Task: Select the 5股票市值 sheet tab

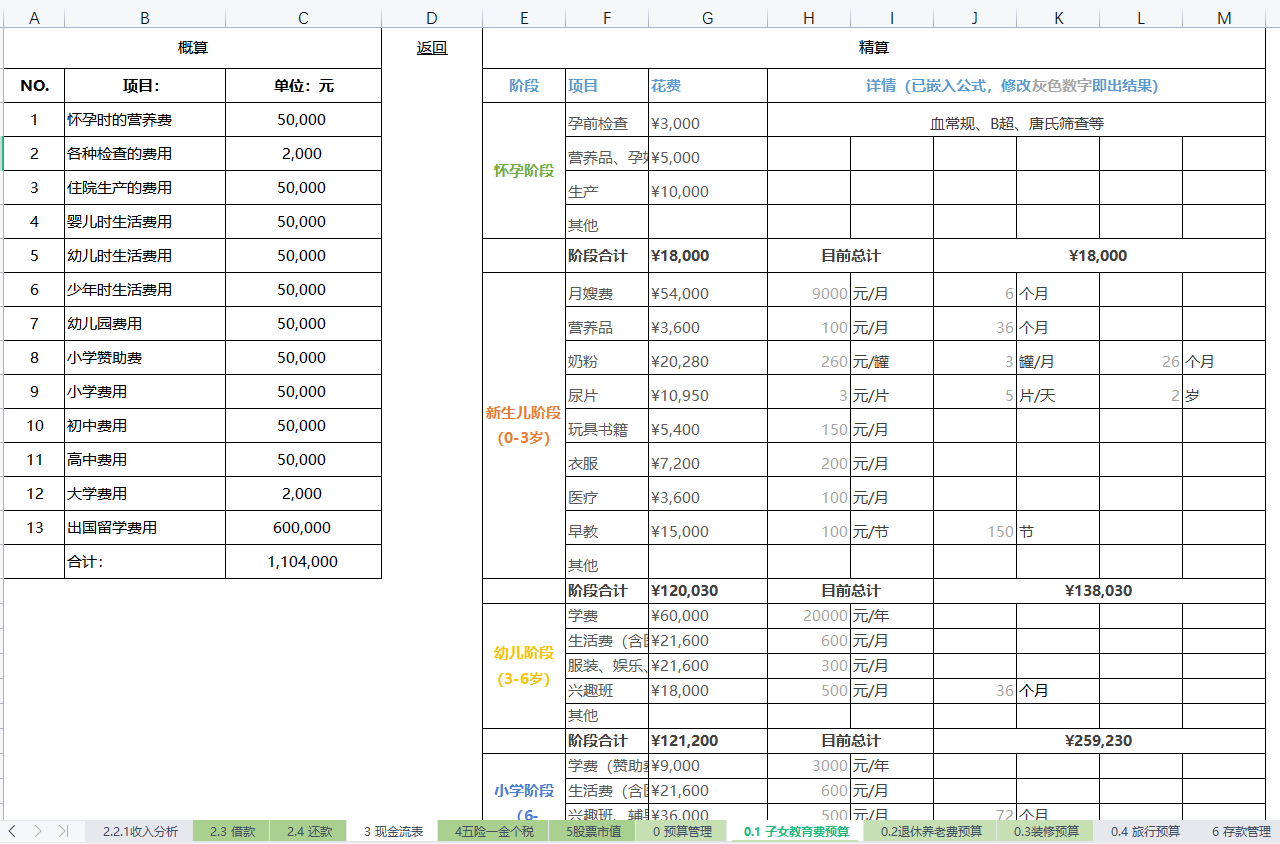Action: tap(593, 831)
